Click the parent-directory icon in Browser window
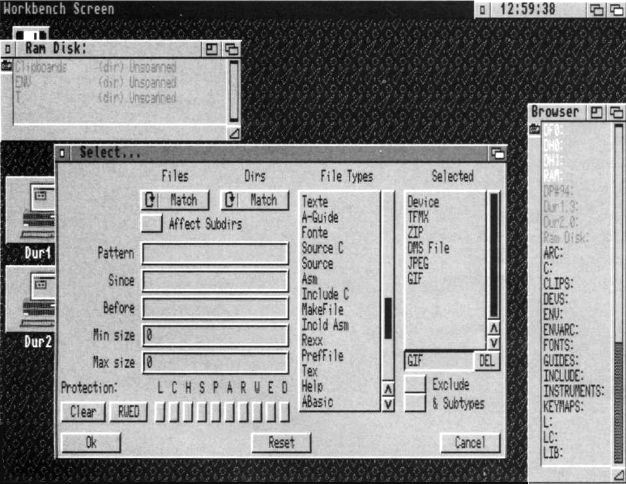Screen dimensions: 626x484 (x=534, y=129)
